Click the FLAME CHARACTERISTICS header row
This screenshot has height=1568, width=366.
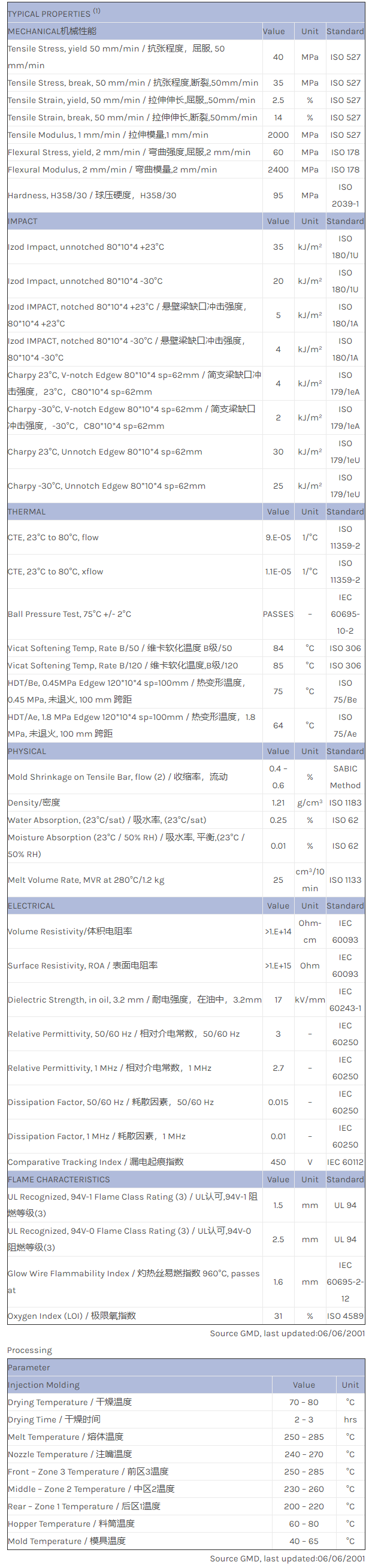186,1179
